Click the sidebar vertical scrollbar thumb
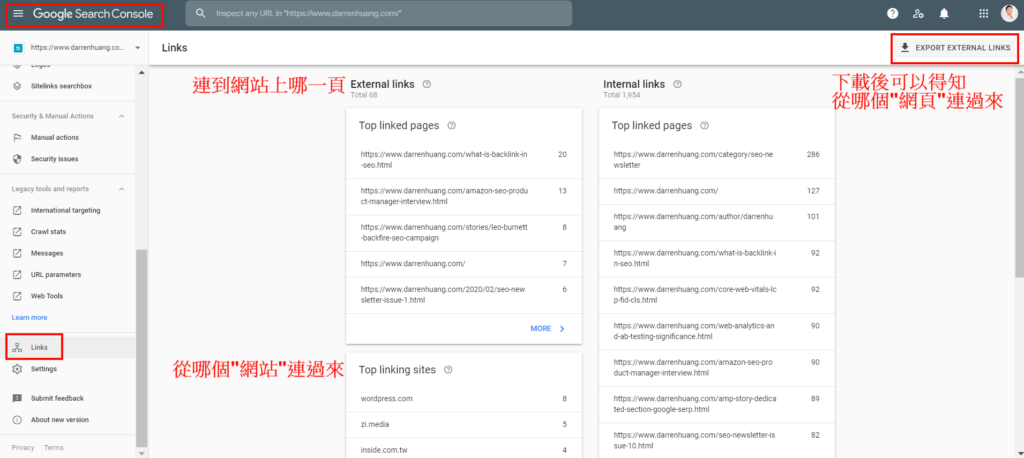The image size is (1024, 458). [x=142, y=347]
